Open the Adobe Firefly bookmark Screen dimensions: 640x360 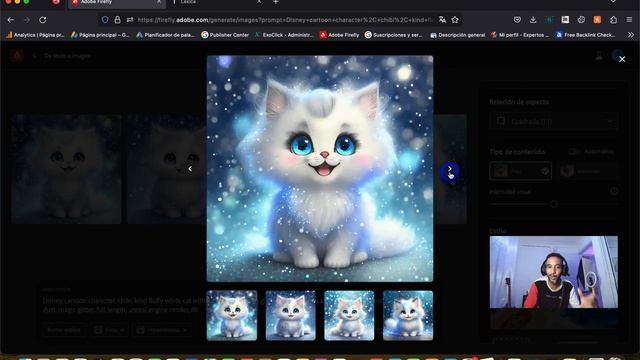tap(339, 35)
